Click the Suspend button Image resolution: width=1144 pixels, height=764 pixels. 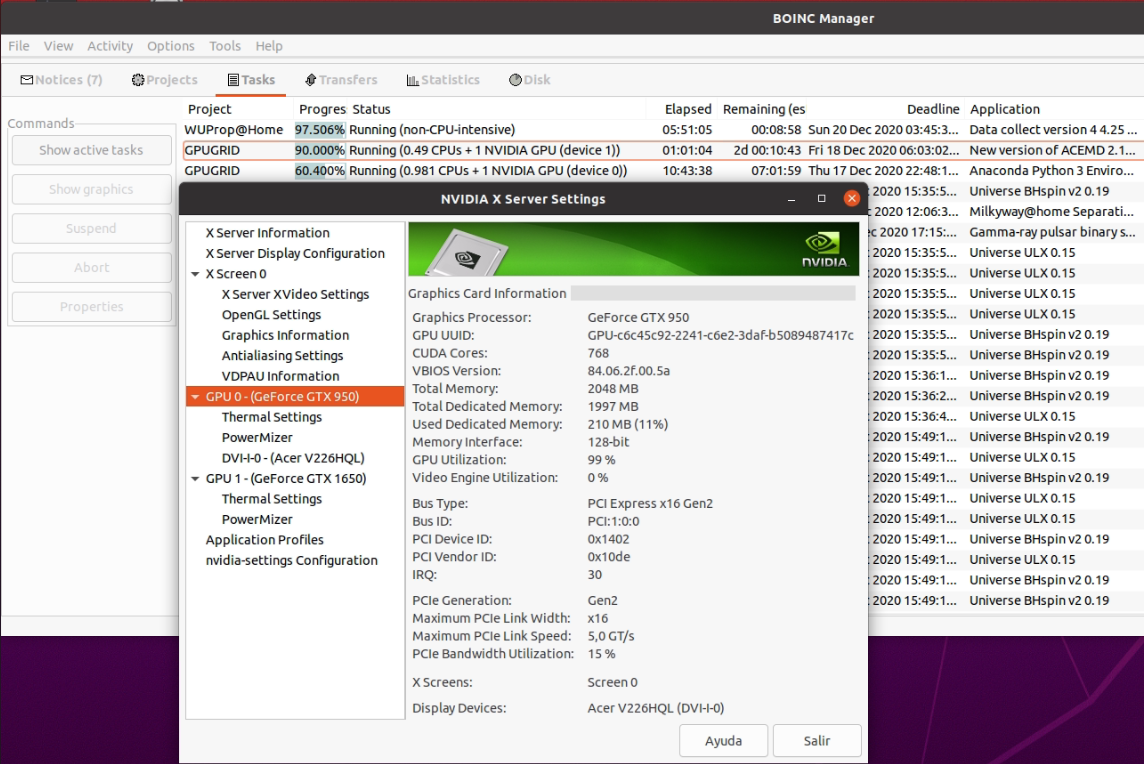[x=91, y=228]
